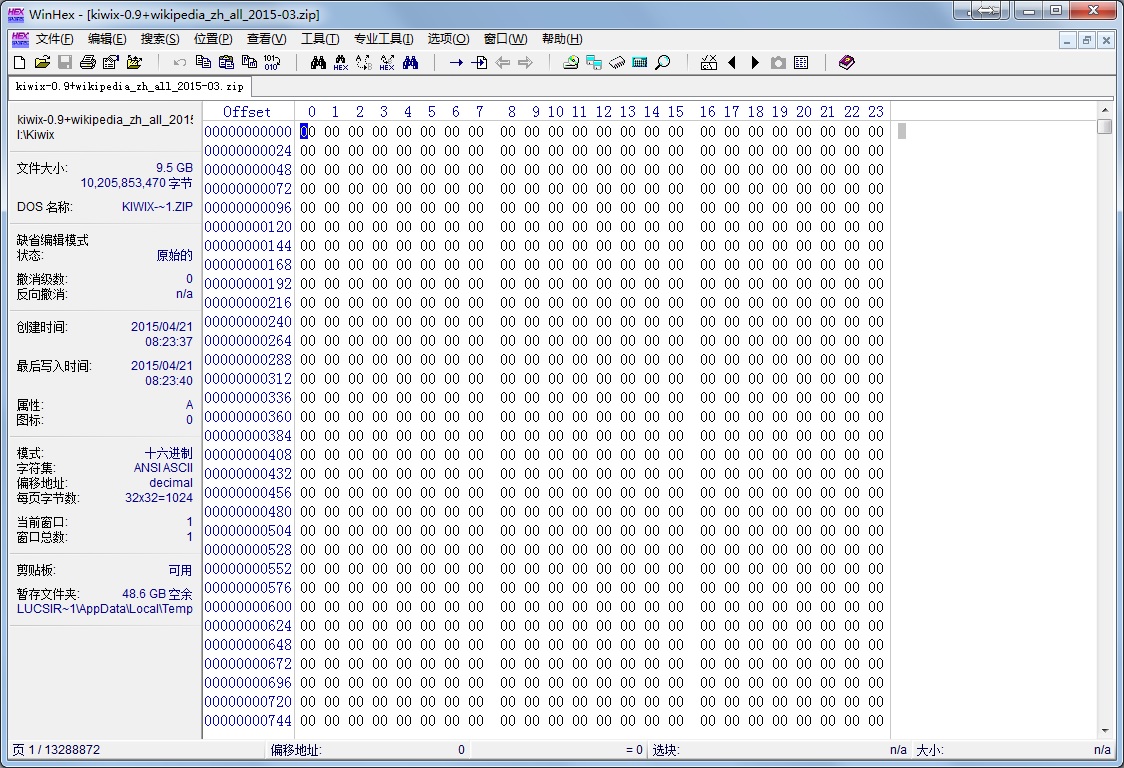Open the 搜索(S) menu
1124x768 pixels.
160,39
